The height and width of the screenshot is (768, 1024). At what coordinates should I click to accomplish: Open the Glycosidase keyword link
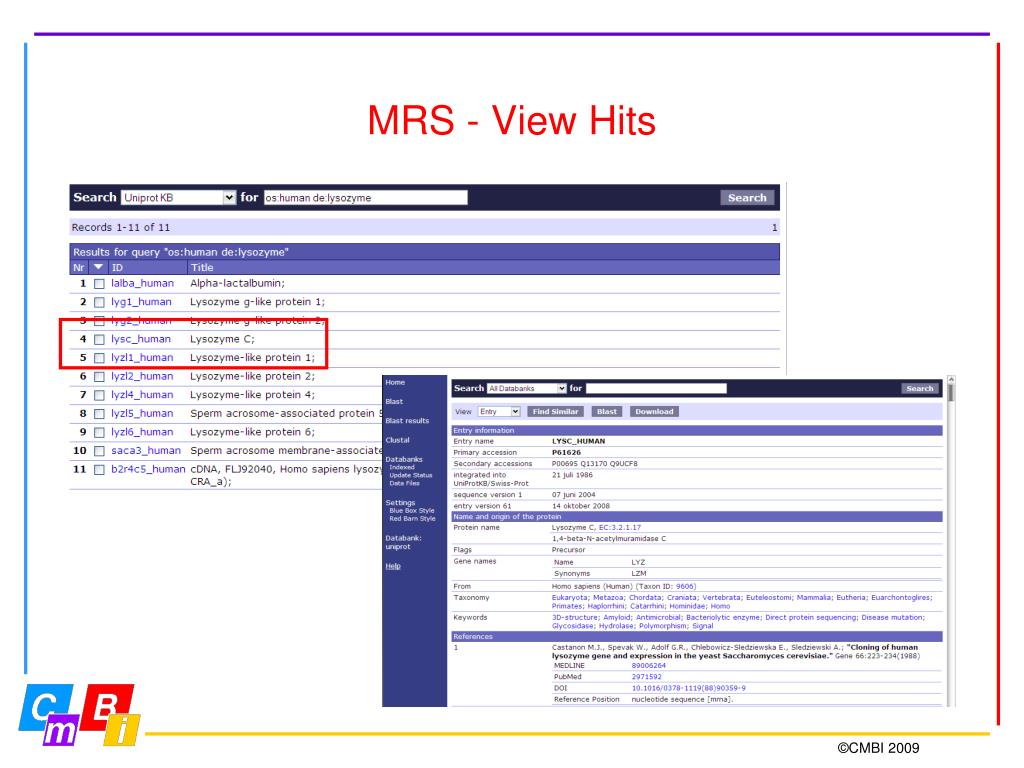(572, 626)
